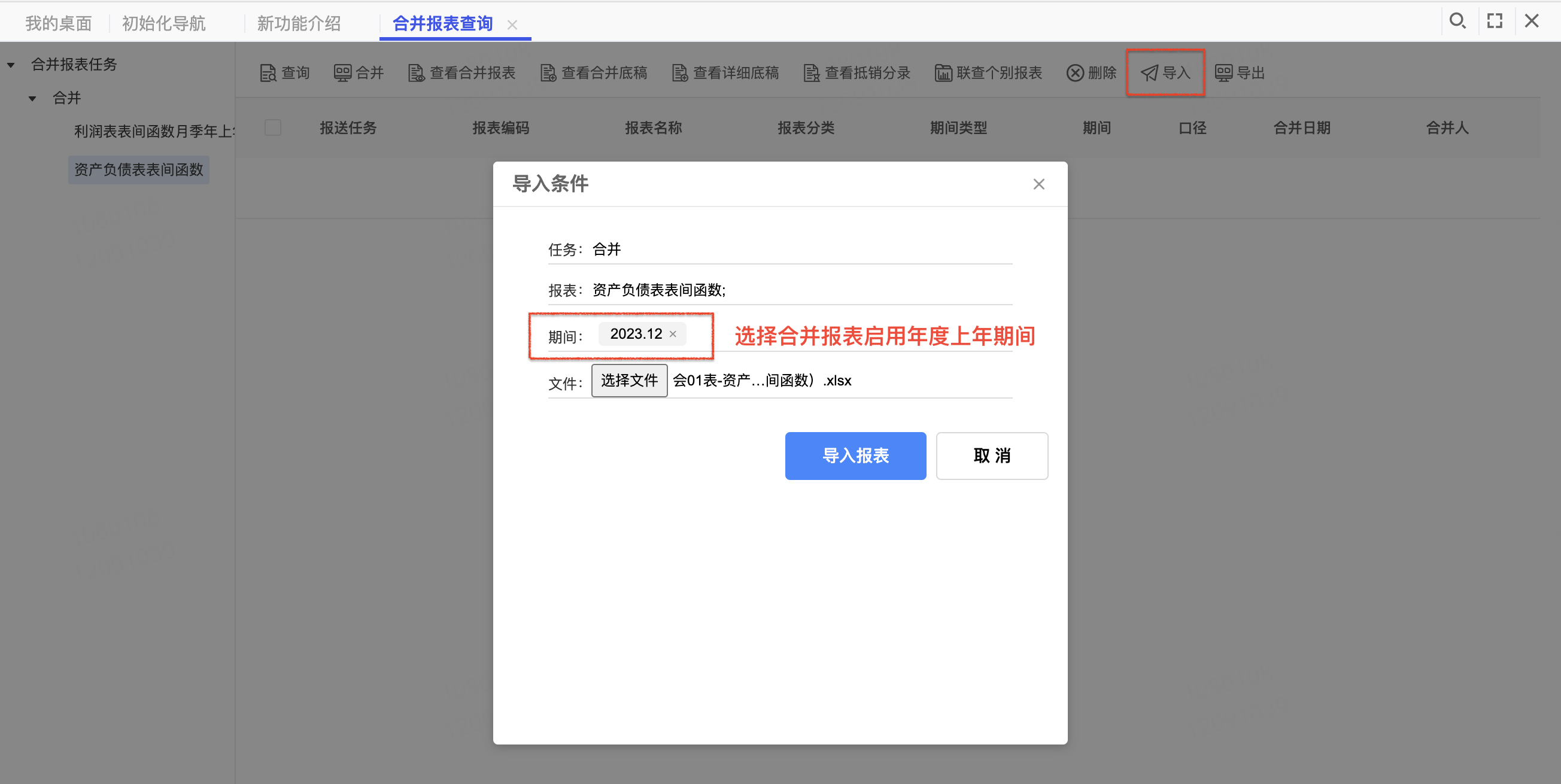Open 查看抵销分录 from toolbar
Viewport: 1561px width, 784px height.
point(857,73)
